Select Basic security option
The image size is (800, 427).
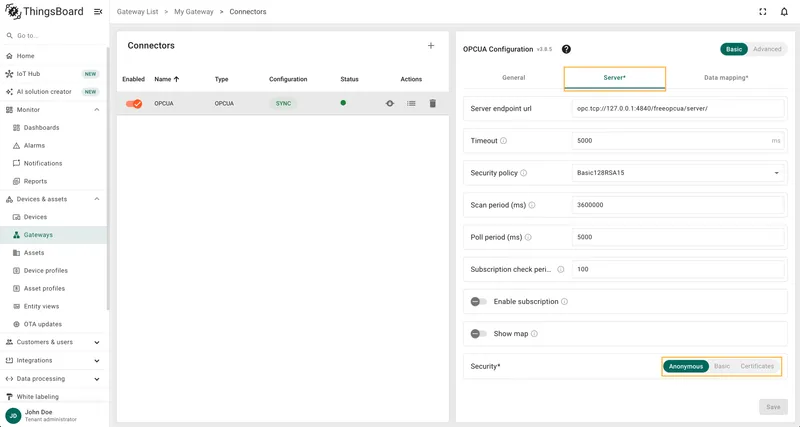tap(722, 366)
